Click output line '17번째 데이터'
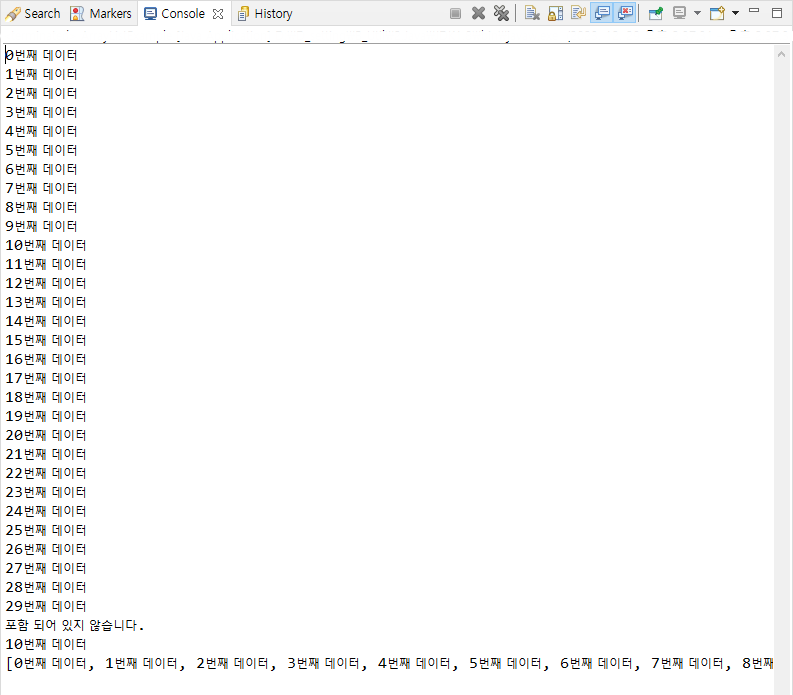 coord(46,378)
